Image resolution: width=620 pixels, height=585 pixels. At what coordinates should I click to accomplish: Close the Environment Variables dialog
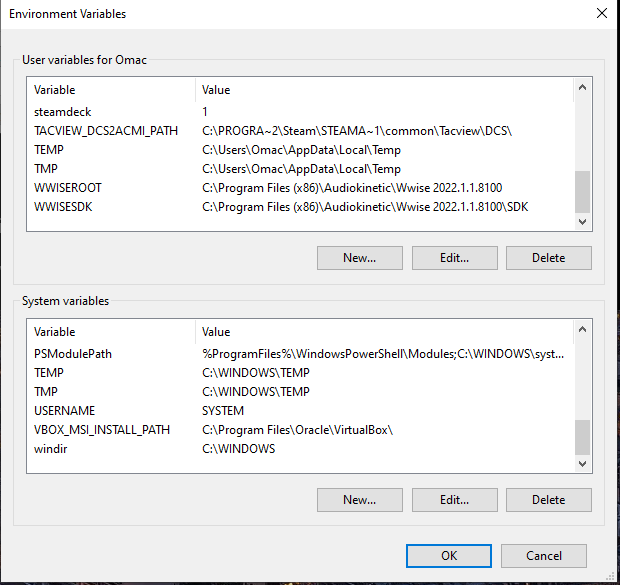pos(601,14)
